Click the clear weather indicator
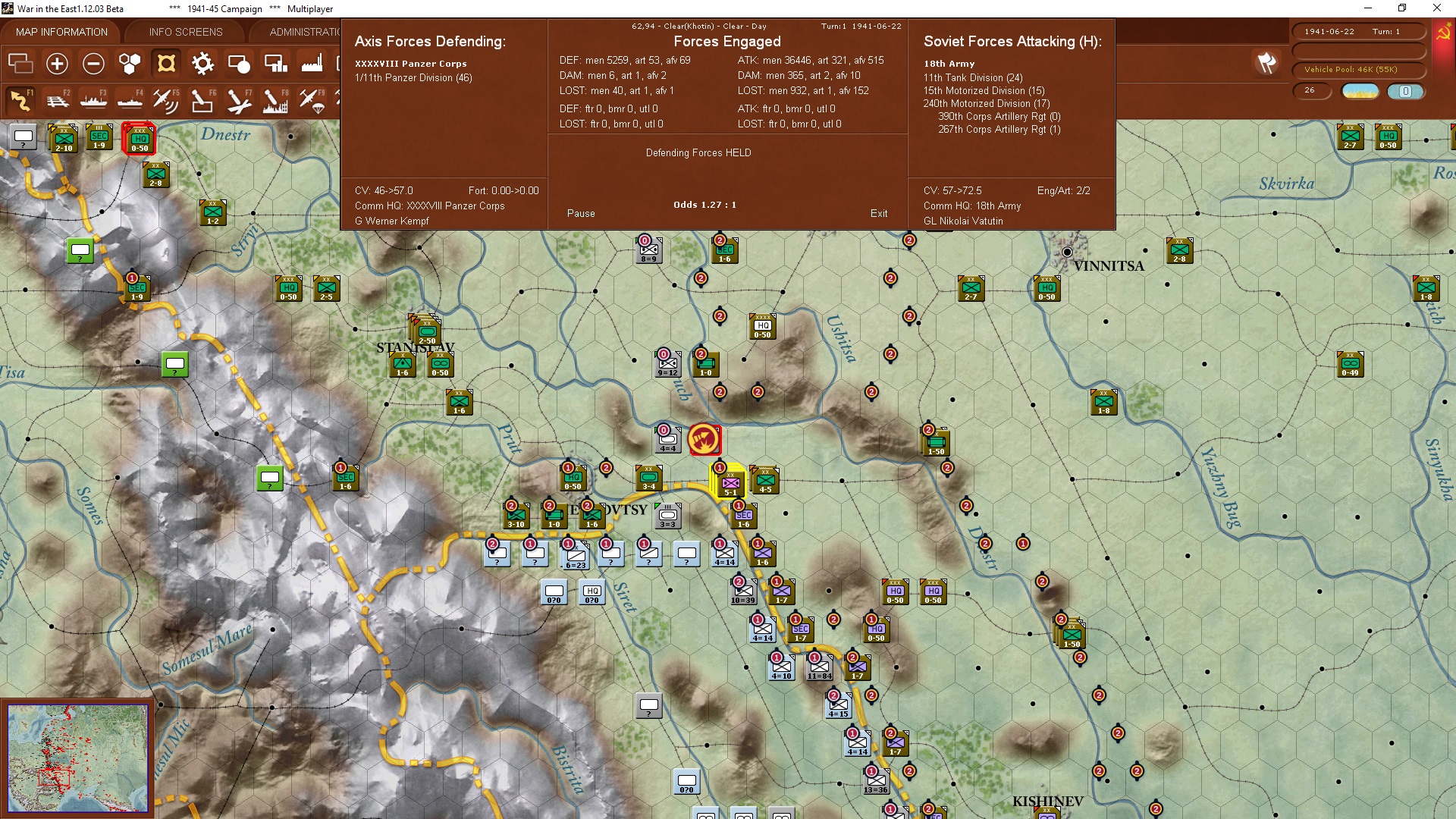The image size is (1456, 819). [x=1360, y=91]
